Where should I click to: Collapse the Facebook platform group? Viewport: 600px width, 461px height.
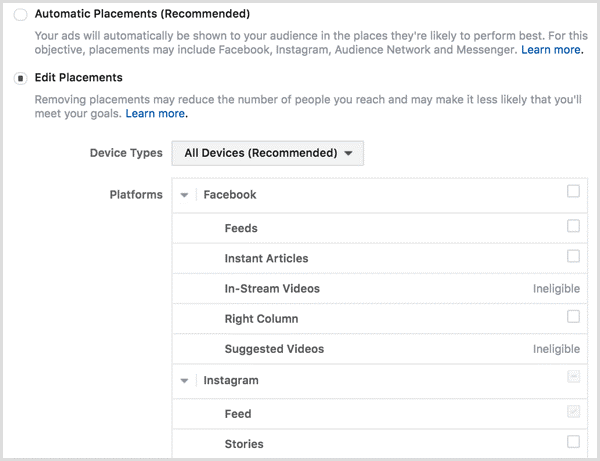[185, 195]
